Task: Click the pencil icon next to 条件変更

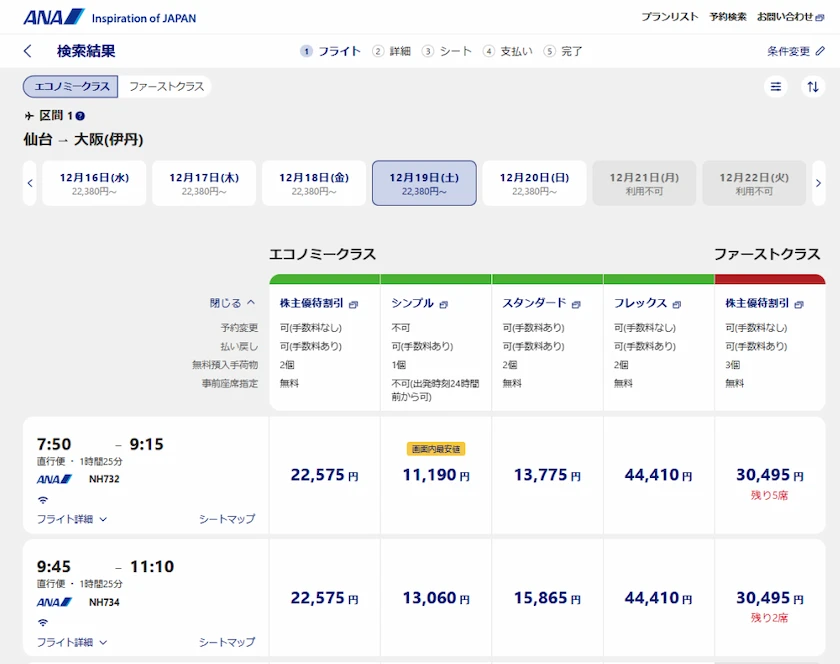Action: coord(820,51)
